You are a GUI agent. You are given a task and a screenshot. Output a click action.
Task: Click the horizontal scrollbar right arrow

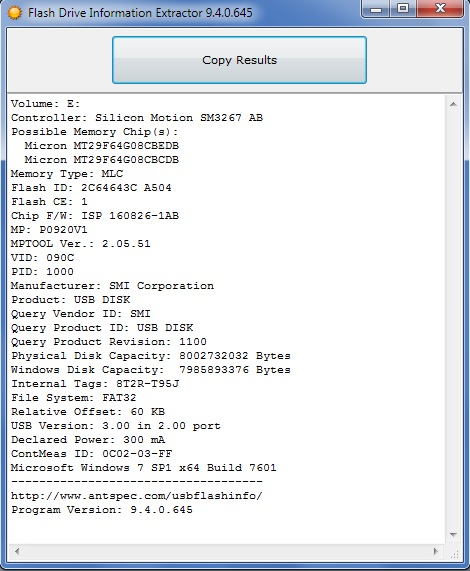tap(436, 551)
